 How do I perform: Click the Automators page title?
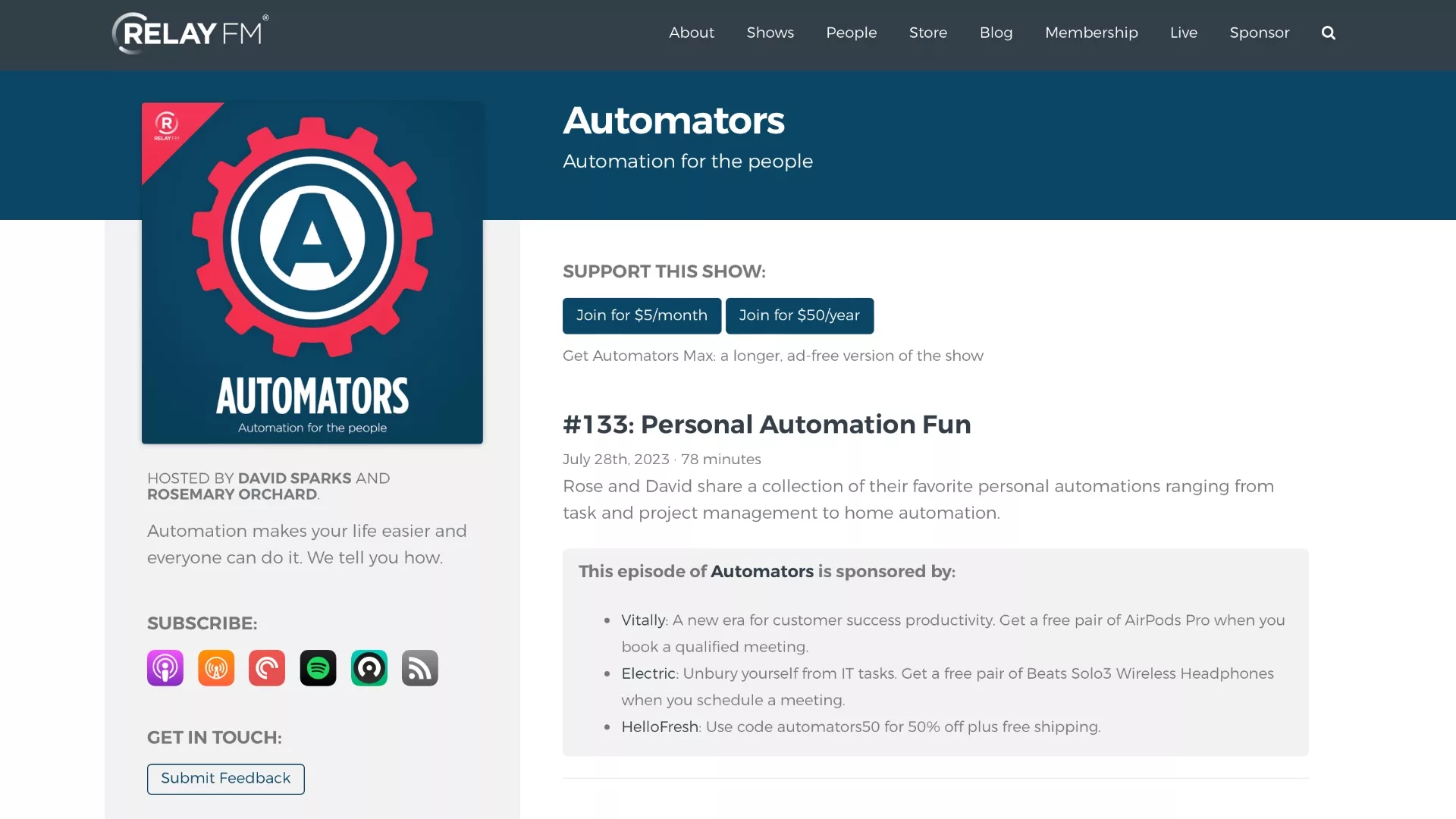[x=673, y=121]
